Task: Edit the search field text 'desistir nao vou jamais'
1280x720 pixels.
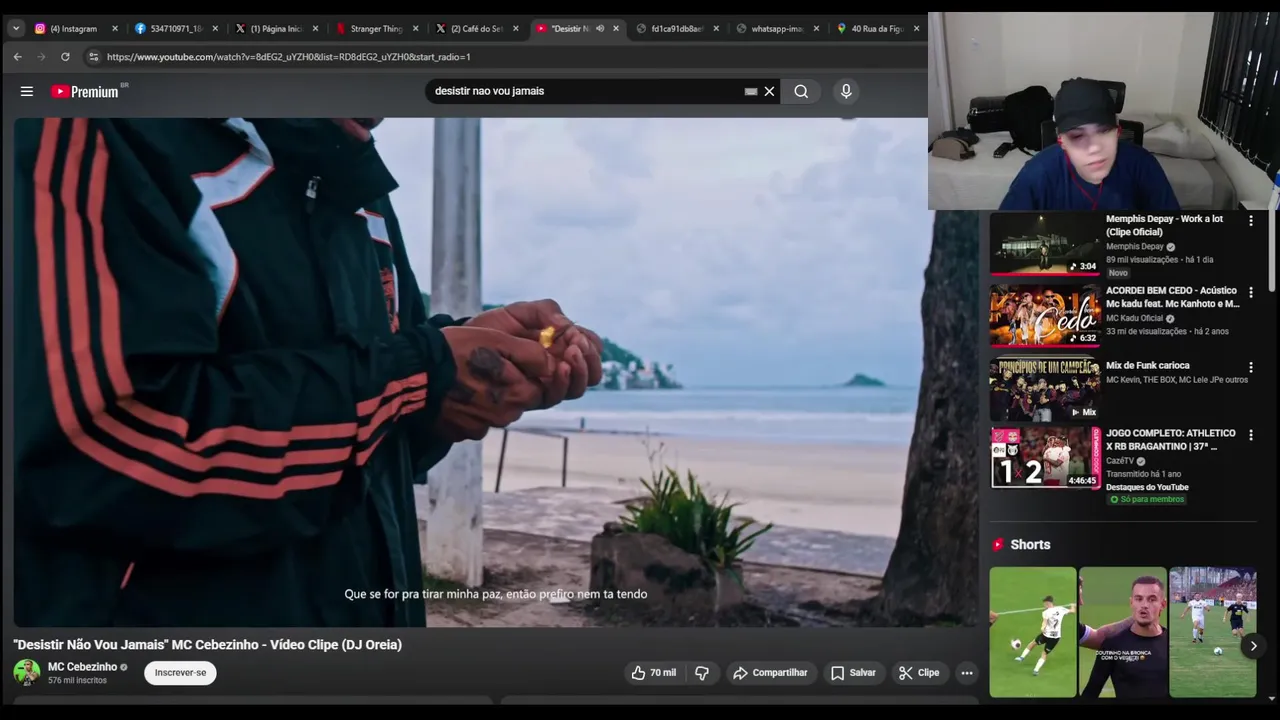Action: click(x=585, y=91)
